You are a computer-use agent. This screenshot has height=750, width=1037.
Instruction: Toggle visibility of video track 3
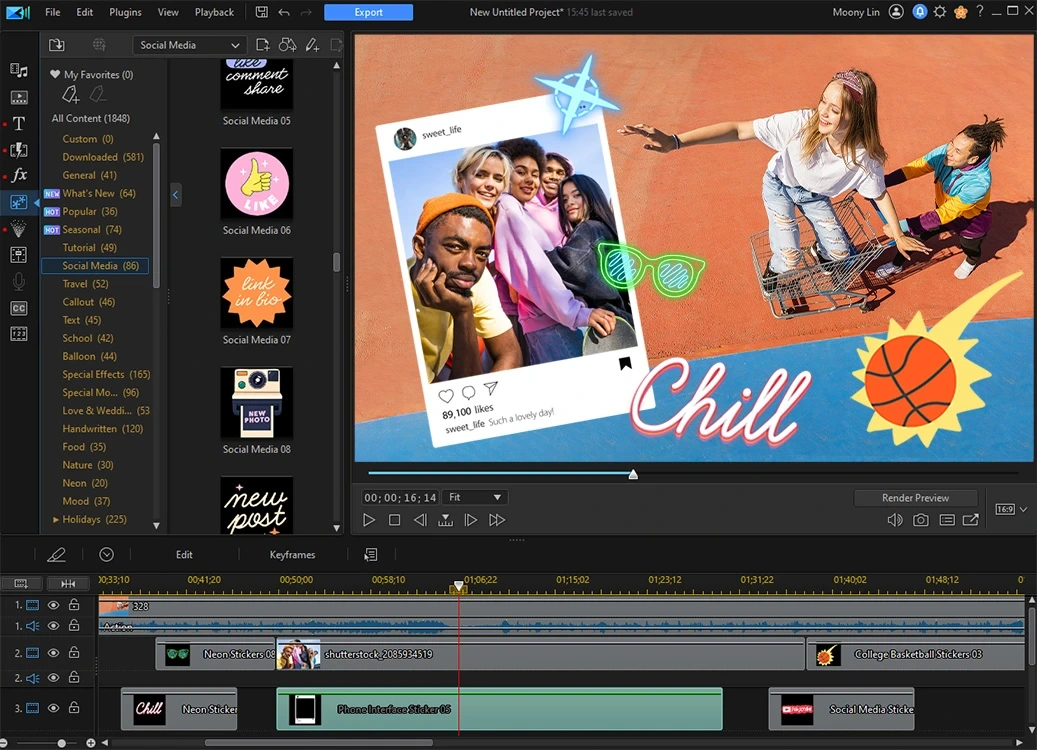pyautogui.click(x=54, y=708)
